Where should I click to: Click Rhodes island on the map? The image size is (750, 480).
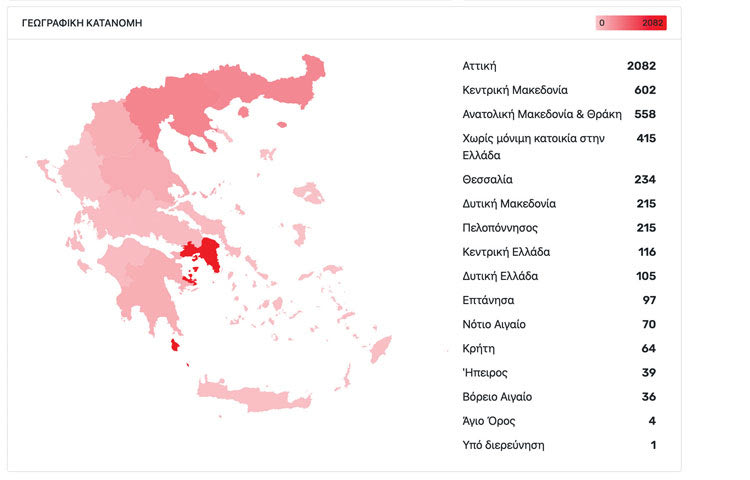382,349
